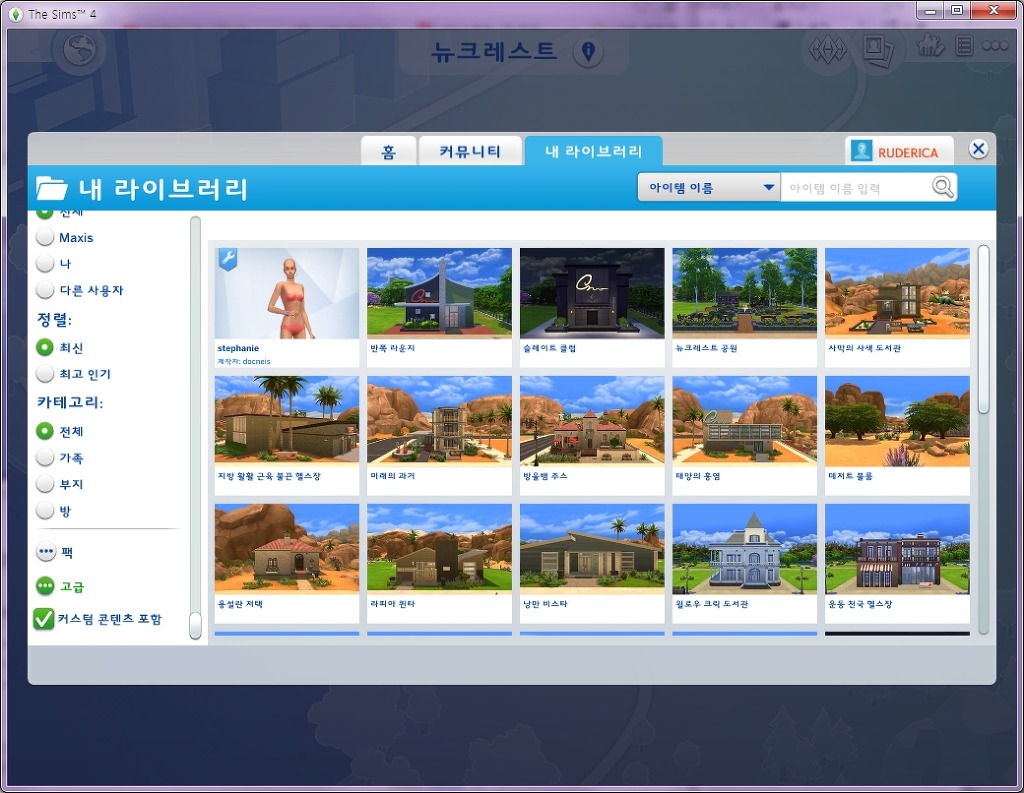
Task: Open the 라피아 퀸타 lot thumbnail
Action: tap(440, 549)
